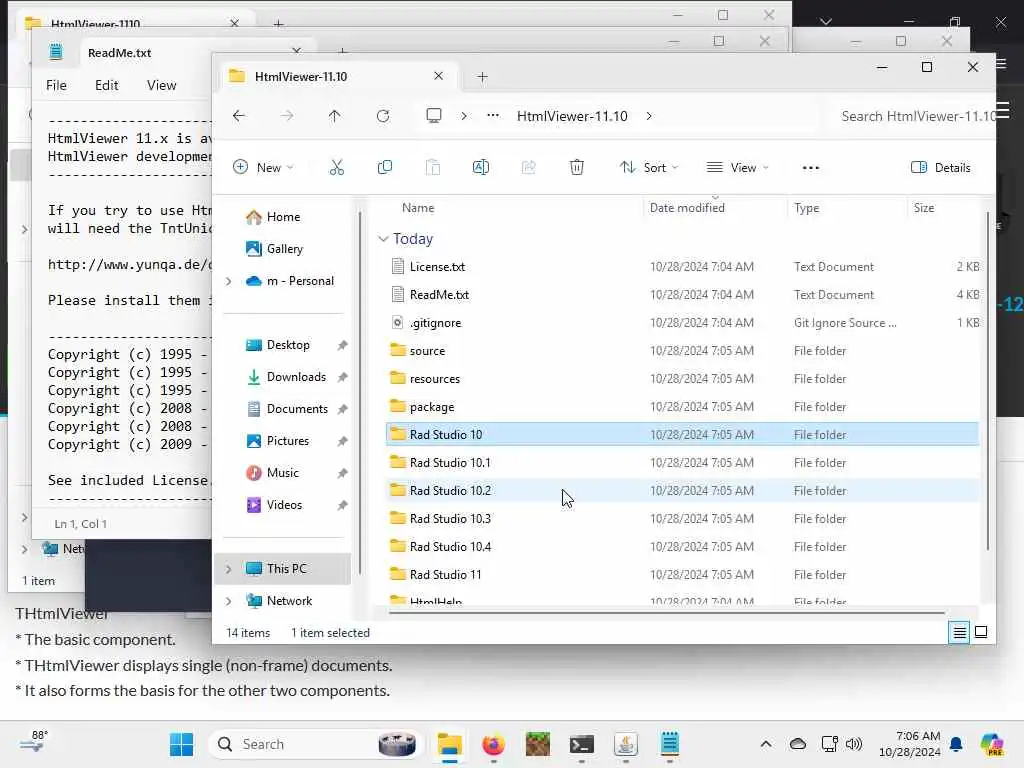Click the Cut scissors icon in Explorer toolbar
The height and width of the screenshot is (768, 1024).
coord(336,168)
